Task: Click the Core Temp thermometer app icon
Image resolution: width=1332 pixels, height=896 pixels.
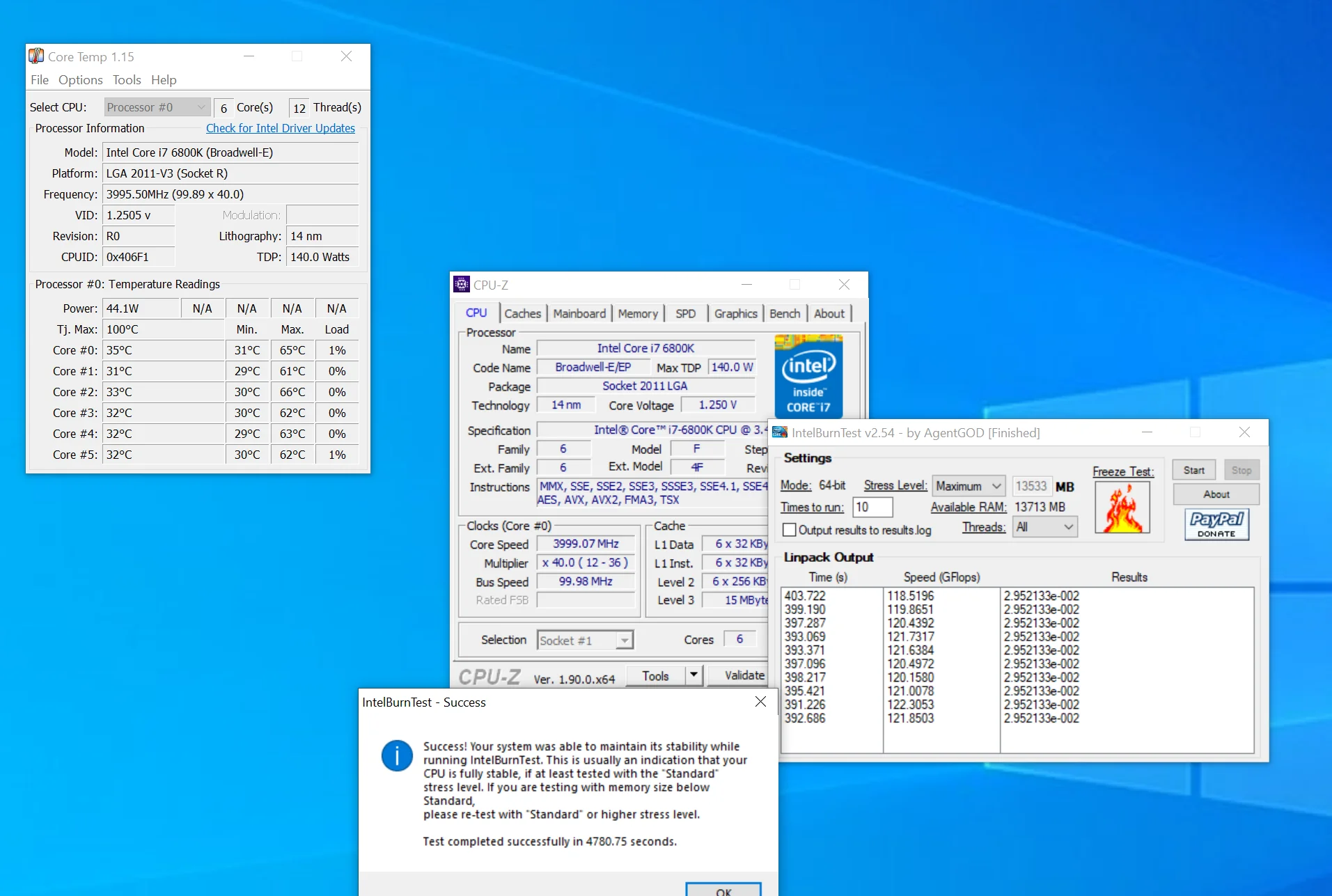Action: coord(36,56)
